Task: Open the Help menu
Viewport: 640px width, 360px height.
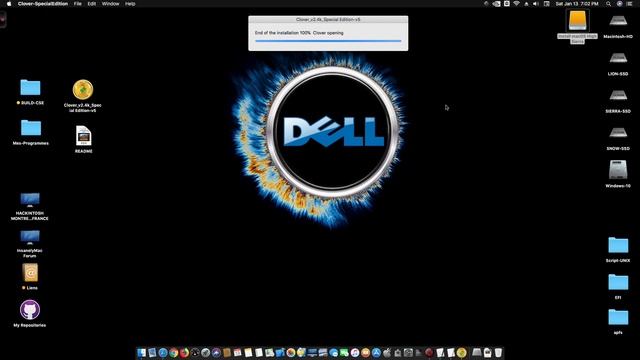Action: 130,4
